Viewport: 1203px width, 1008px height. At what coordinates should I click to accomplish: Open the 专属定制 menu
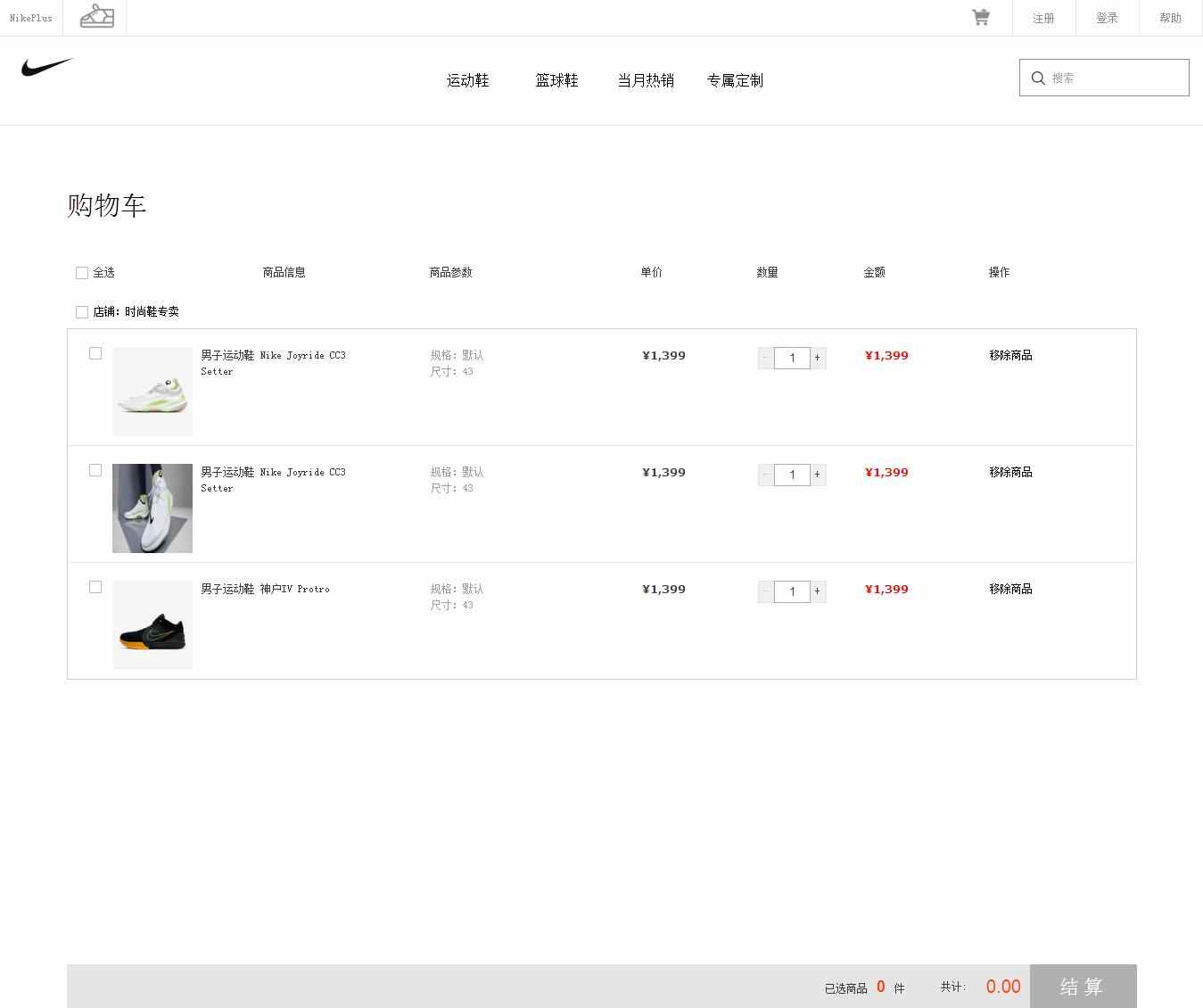[x=735, y=80]
